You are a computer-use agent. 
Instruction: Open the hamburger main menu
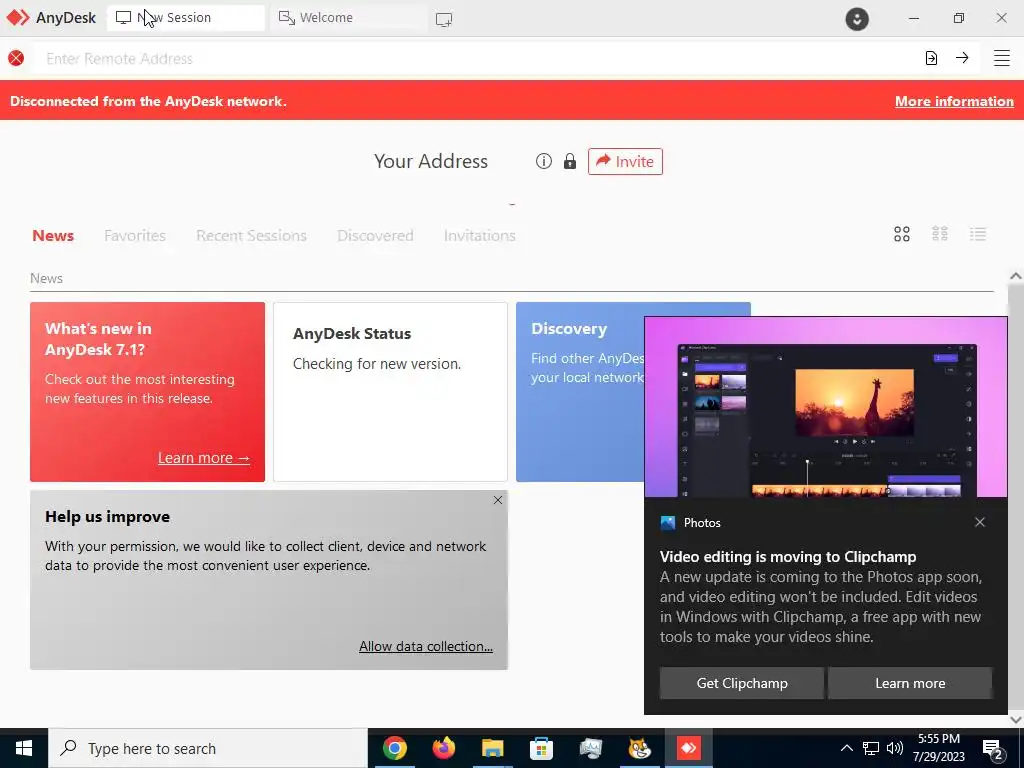[x=1002, y=58]
